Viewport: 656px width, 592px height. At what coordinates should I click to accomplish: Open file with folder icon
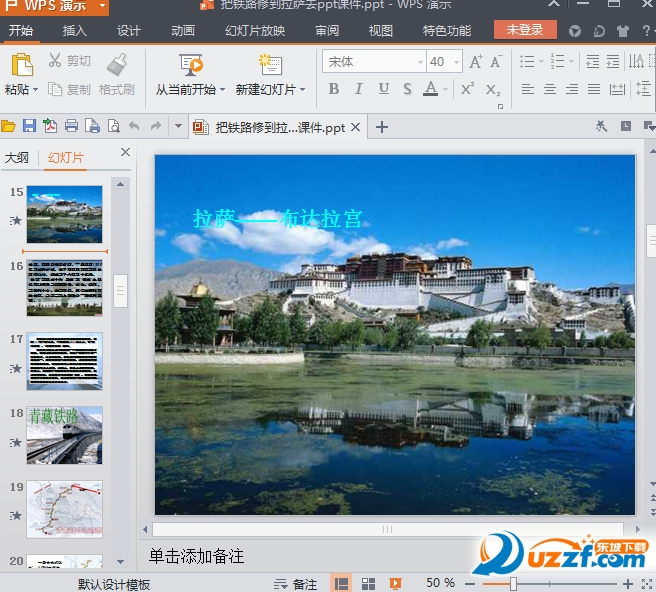tap(8, 126)
